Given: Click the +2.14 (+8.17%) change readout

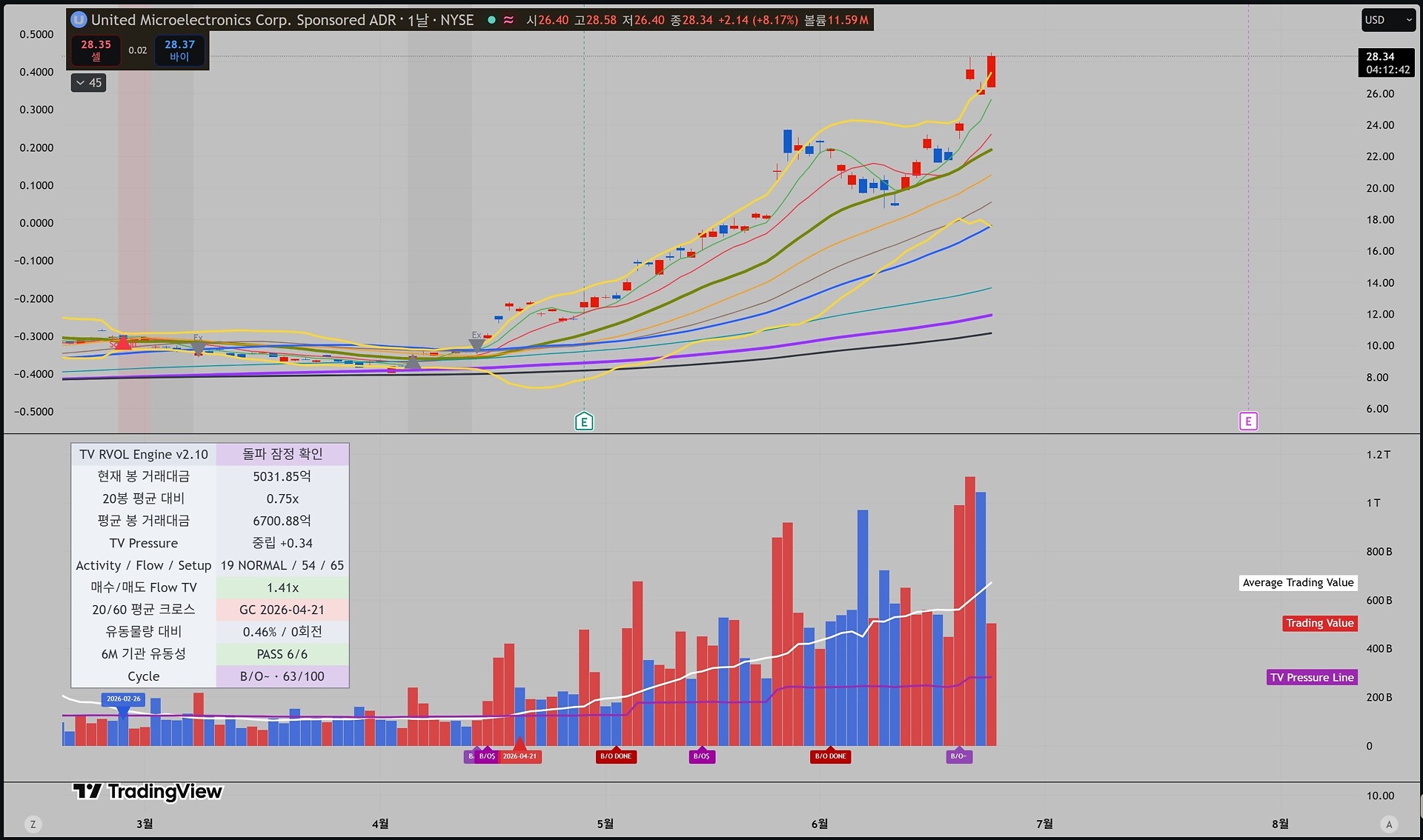Looking at the screenshot, I should pyautogui.click(x=758, y=20).
